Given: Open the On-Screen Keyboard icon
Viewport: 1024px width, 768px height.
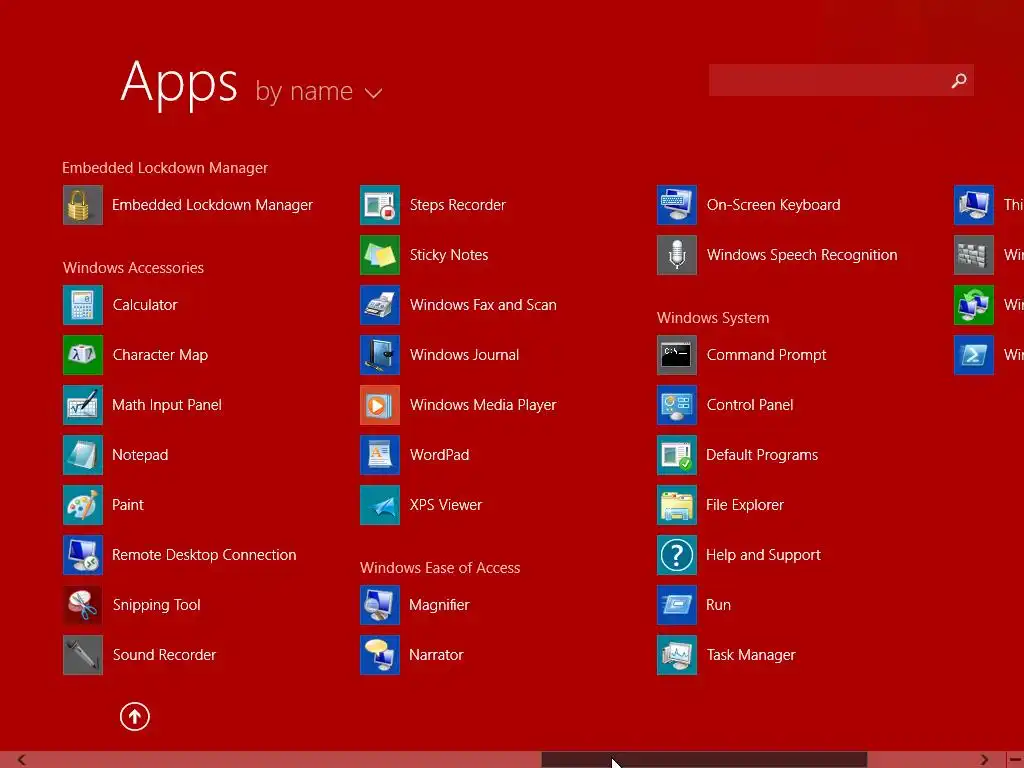Looking at the screenshot, I should [x=677, y=205].
